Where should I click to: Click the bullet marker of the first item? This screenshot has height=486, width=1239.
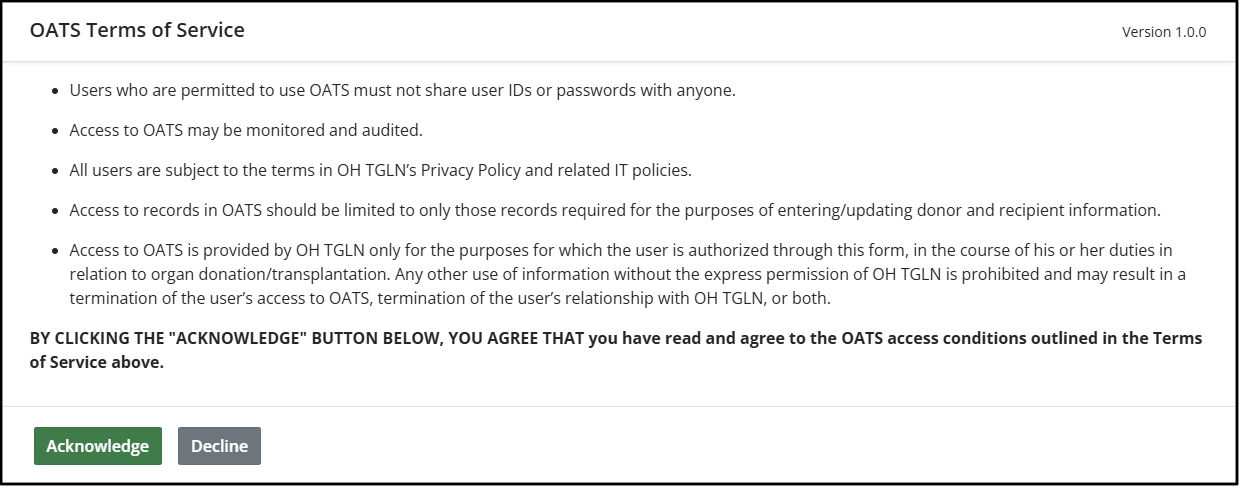click(x=54, y=91)
